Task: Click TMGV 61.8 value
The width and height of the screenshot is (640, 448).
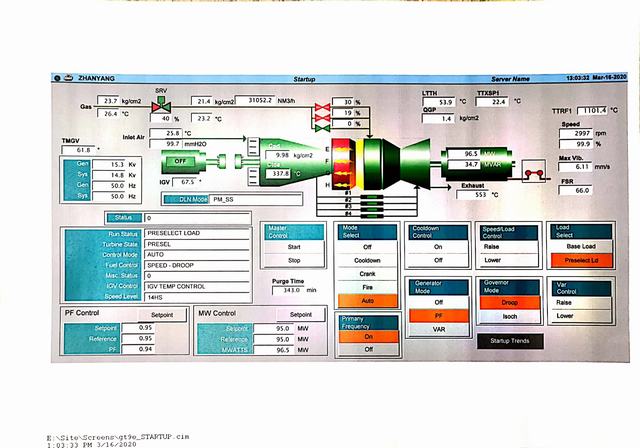Action: click(x=78, y=150)
